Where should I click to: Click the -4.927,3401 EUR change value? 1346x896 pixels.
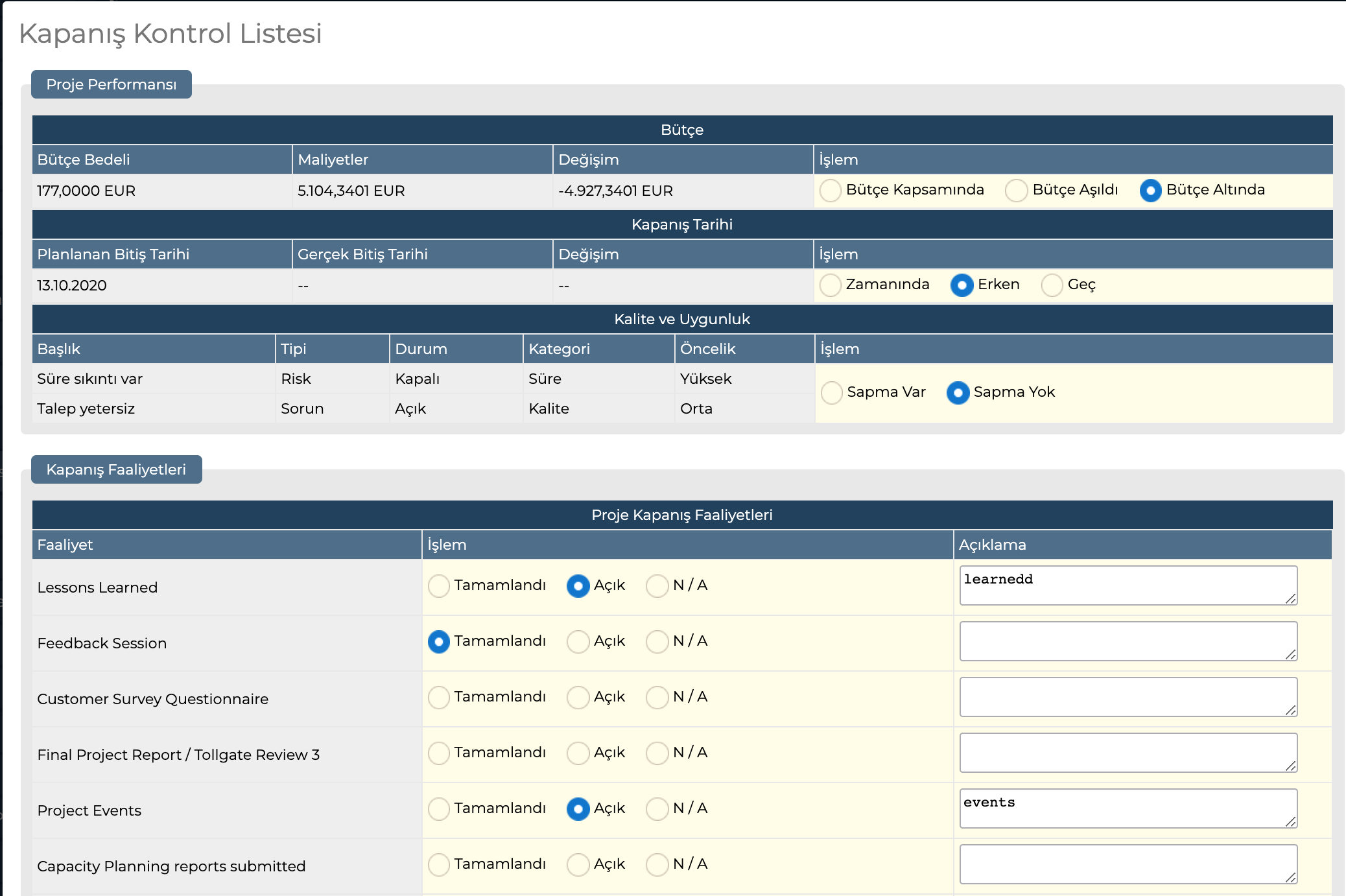pyautogui.click(x=616, y=191)
